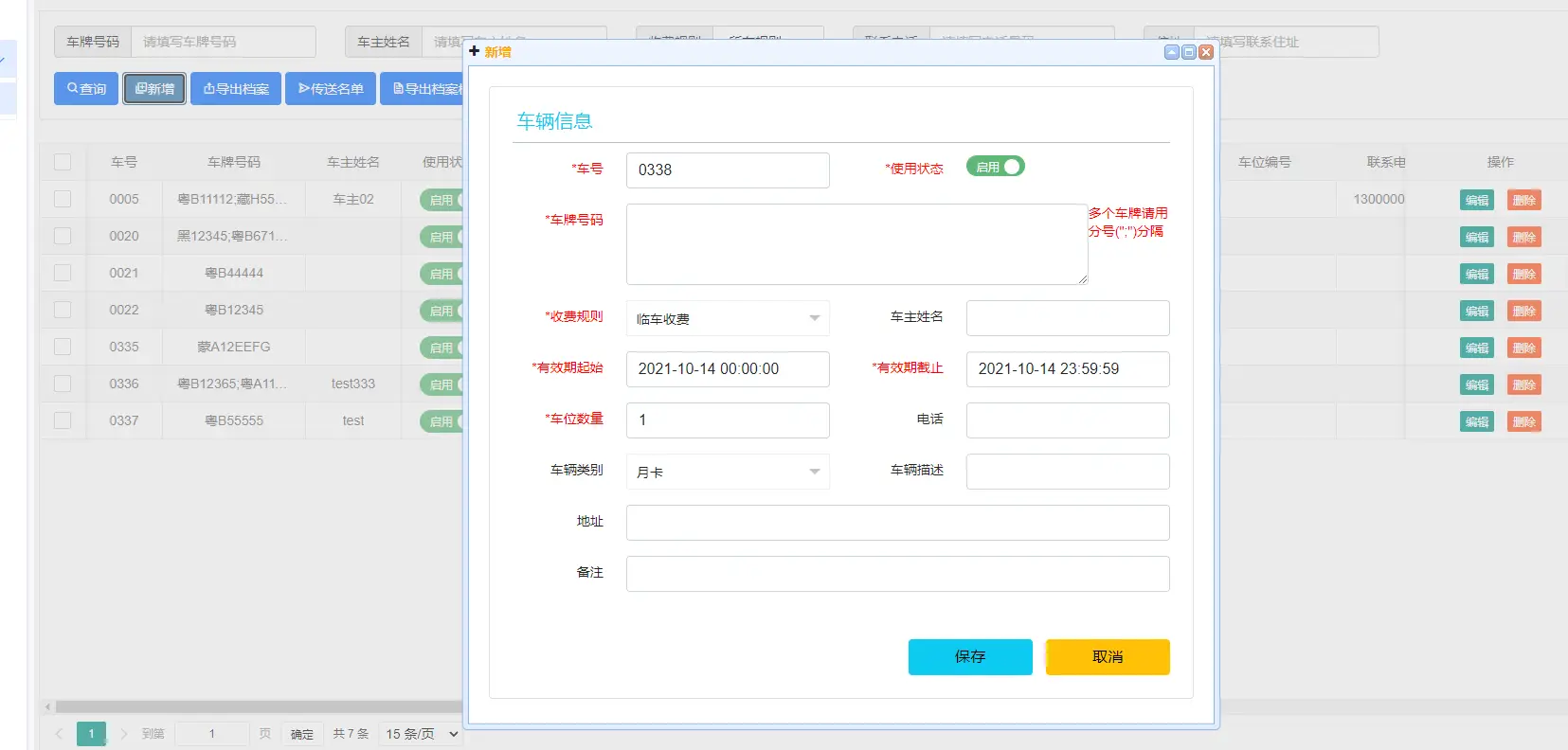Open the 收费规则 dropdown

click(x=728, y=318)
